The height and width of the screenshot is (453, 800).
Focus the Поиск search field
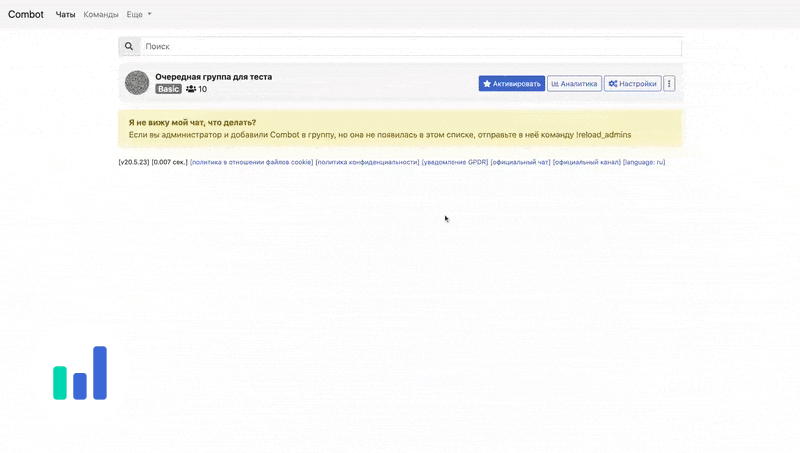tap(411, 46)
